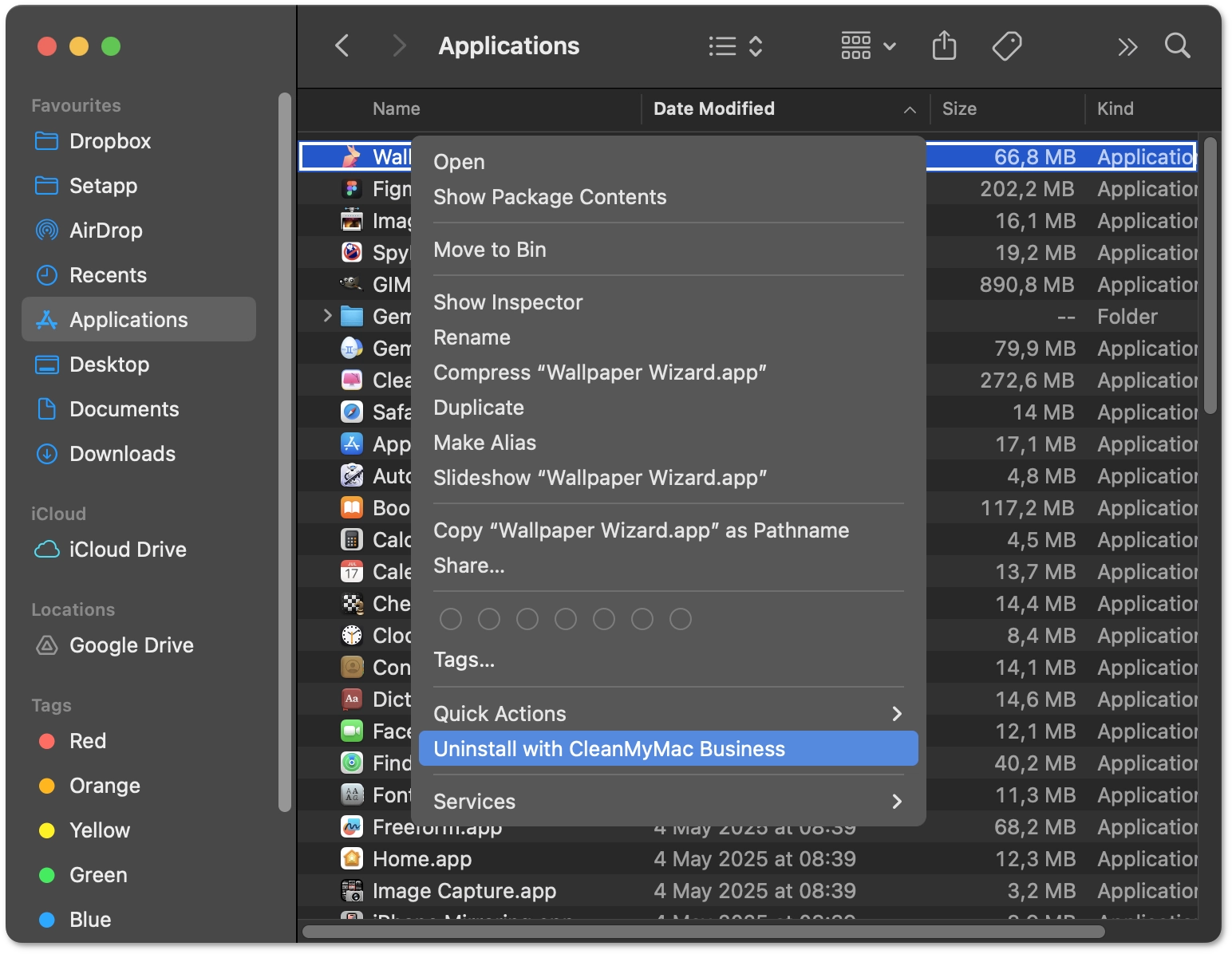
Task: Click the 12,3 MB size cell
Action: [1035, 859]
